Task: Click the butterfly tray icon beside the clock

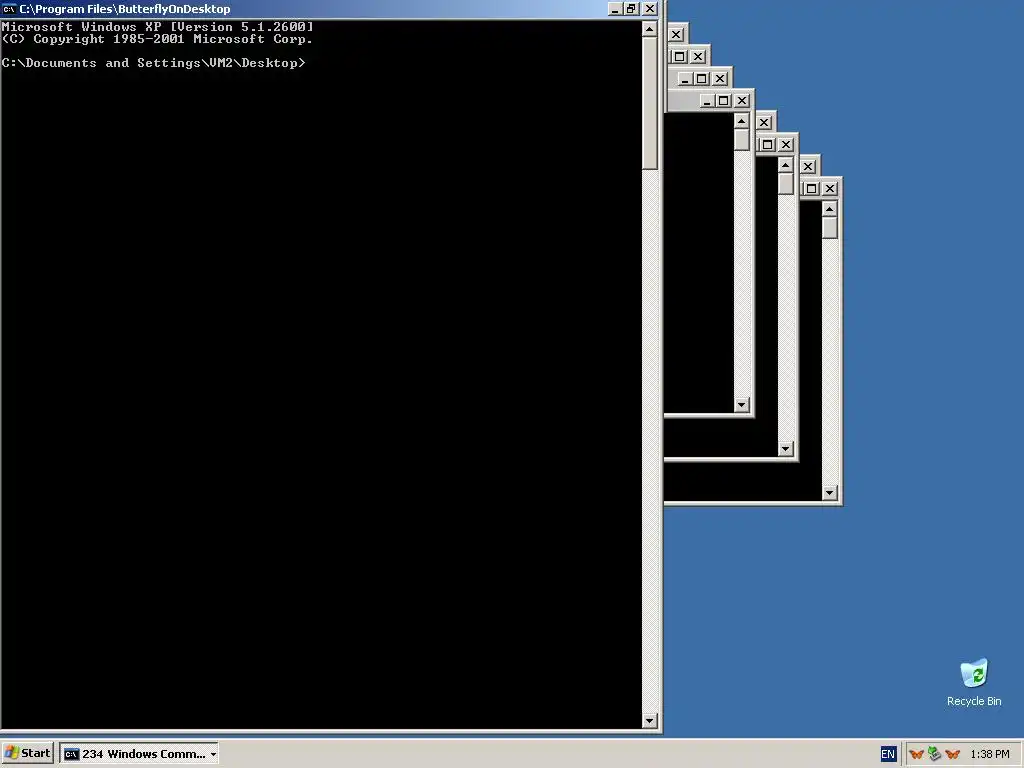Action: (952, 754)
